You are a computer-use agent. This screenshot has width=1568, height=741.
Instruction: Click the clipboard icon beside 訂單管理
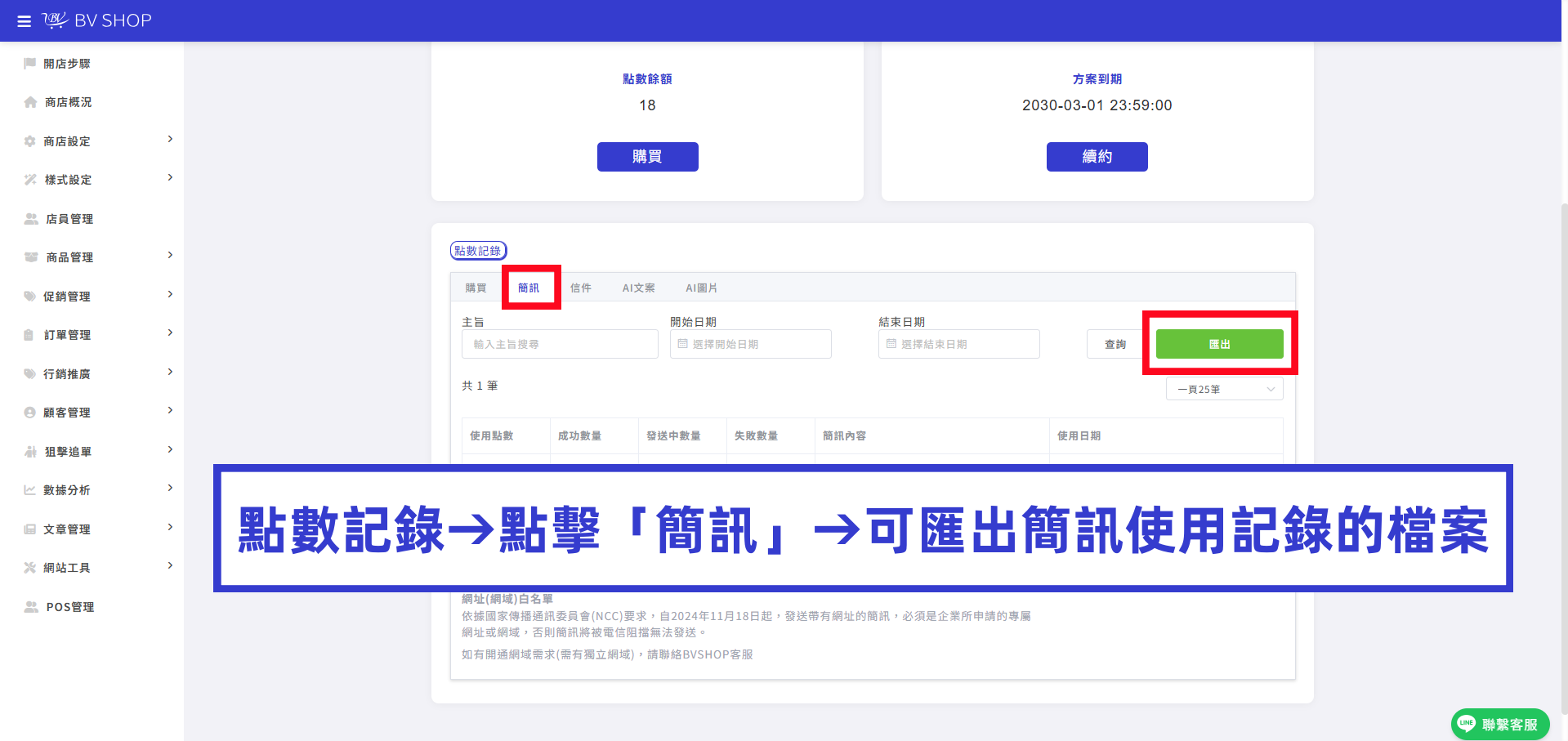click(29, 335)
